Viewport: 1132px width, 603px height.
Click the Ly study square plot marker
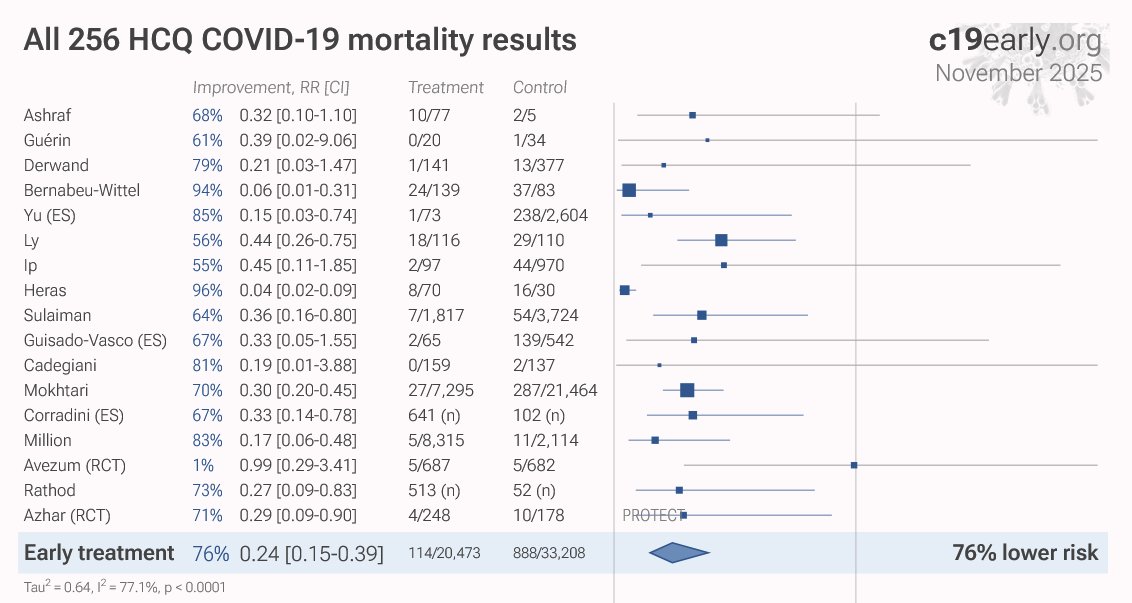click(x=721, y=240)
